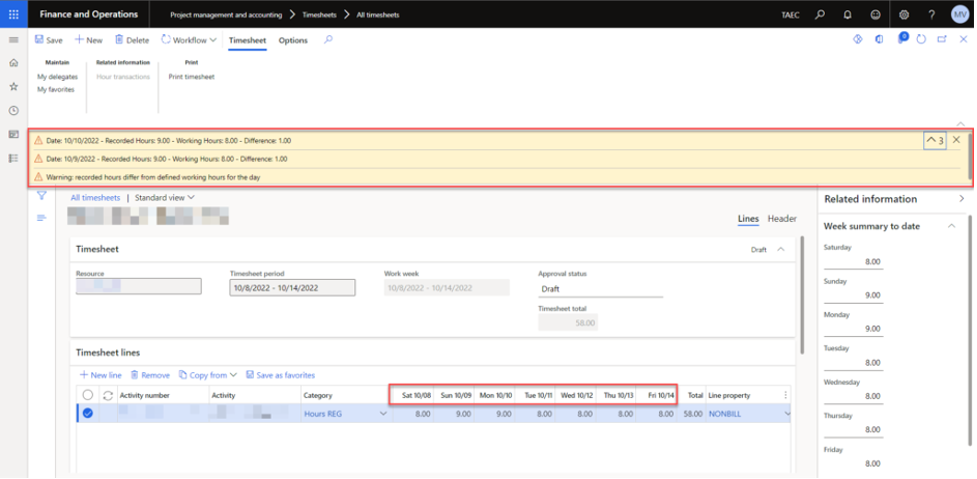Switch to the Header tab

782,219
